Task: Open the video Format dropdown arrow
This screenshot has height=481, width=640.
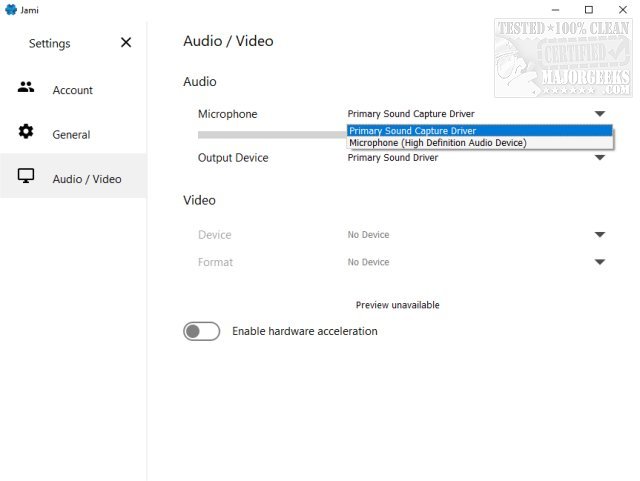Action: click(x=600, y=262)
